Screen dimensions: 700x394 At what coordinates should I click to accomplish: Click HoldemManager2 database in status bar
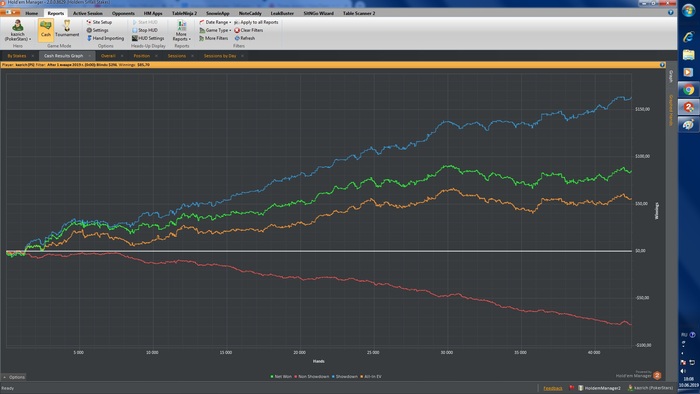pyautogui.click(x=600, y=388)
